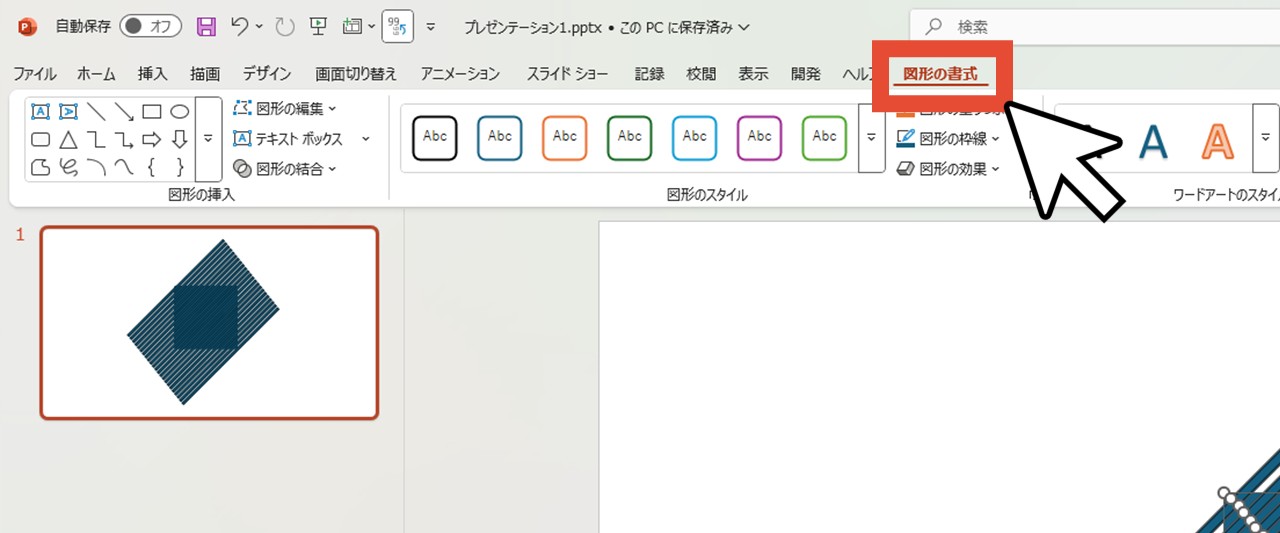Select the right block arrow shape

tap(152, 139)
